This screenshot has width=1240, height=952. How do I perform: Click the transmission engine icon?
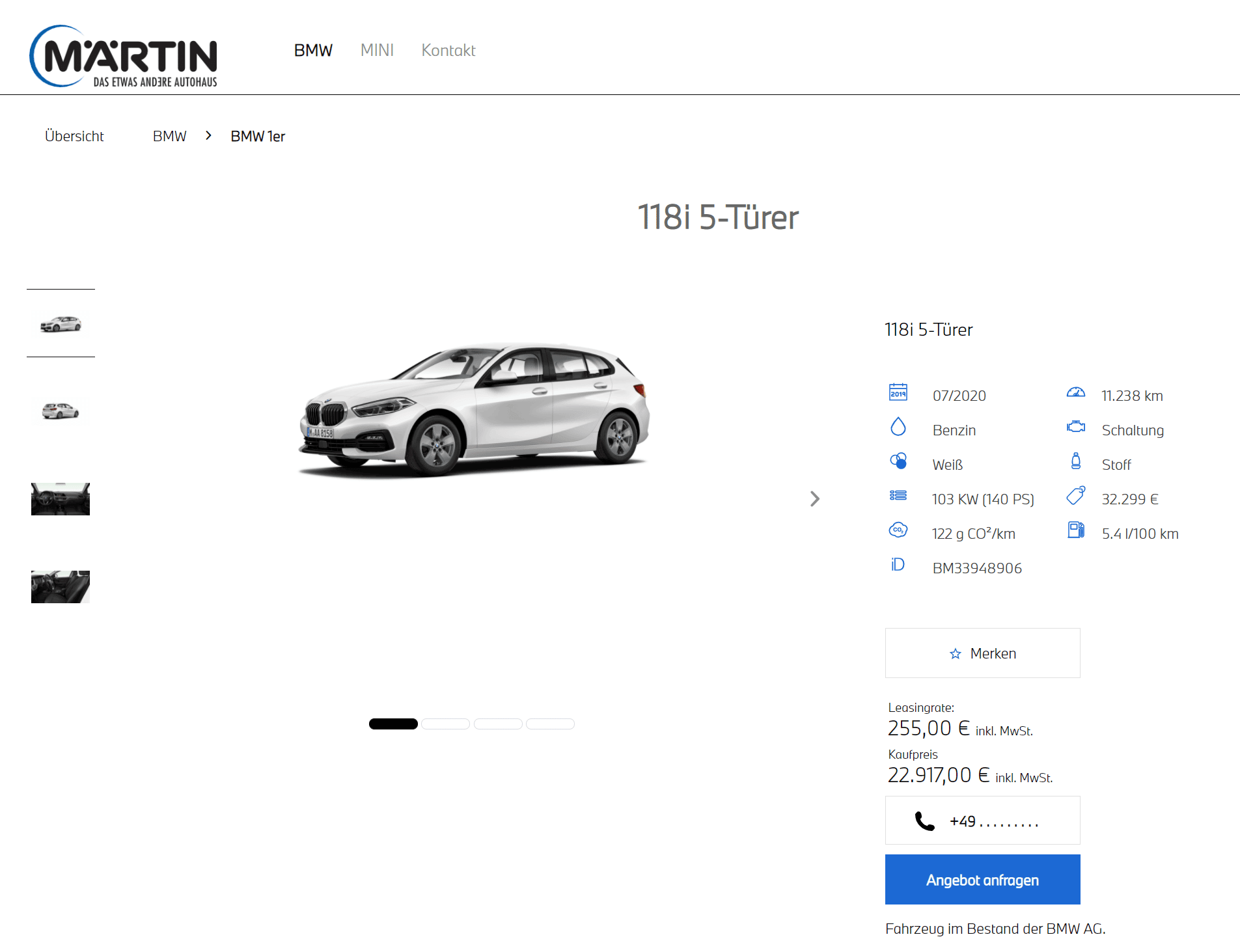pos(1076,426)
